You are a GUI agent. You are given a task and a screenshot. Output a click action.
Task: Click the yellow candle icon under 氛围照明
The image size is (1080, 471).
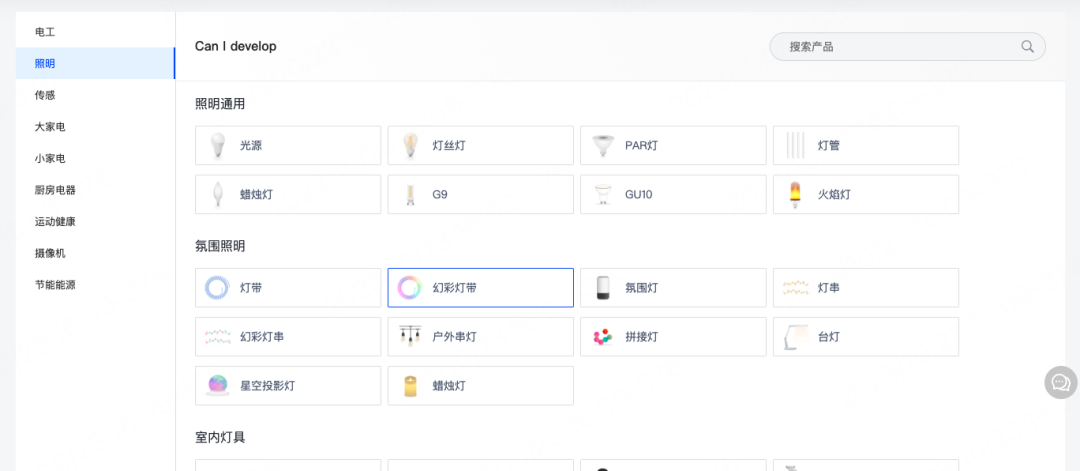coord(410,386)
